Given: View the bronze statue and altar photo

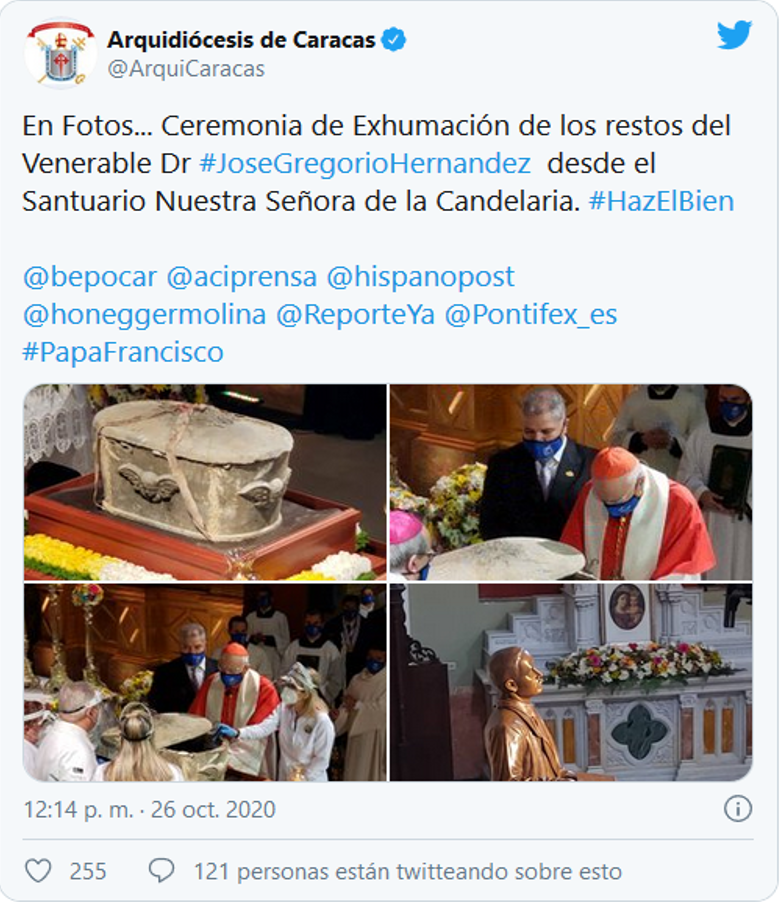Looking at the screenshot, I should point(571,682).
